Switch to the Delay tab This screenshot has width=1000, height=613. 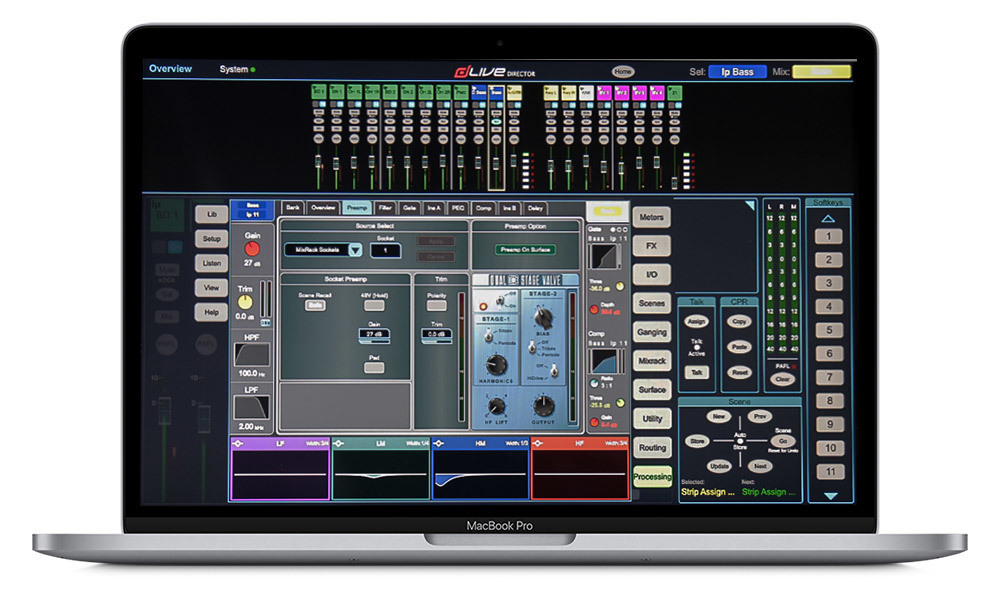pos(534,208)
